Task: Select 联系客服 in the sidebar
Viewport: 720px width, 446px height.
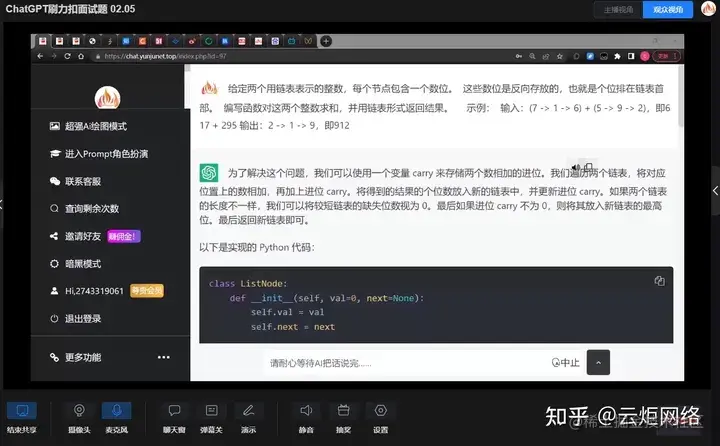Action: point(75,181)
